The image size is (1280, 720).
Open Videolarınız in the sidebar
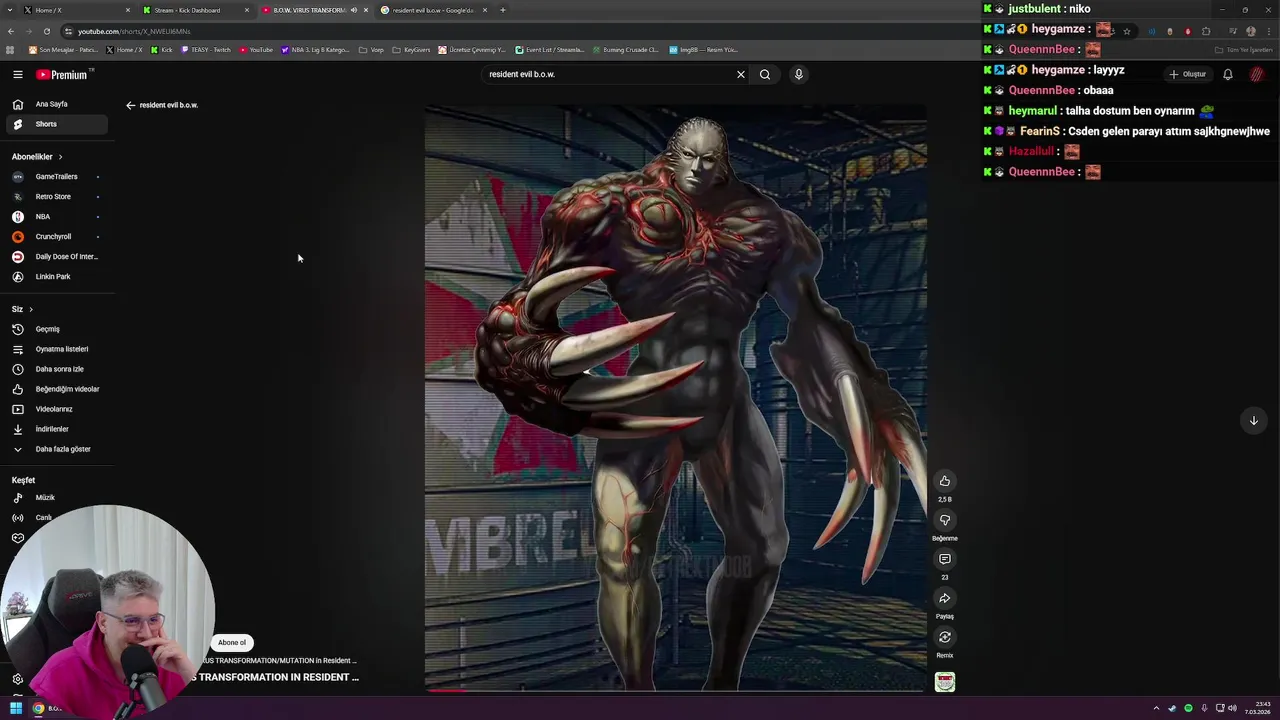point(55,409)
